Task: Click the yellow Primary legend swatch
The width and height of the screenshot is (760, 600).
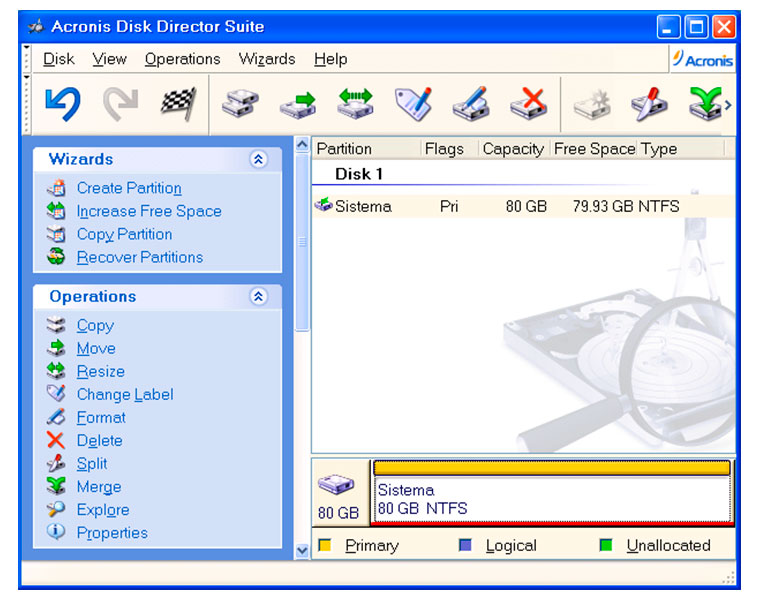Action: coord(325,545)
